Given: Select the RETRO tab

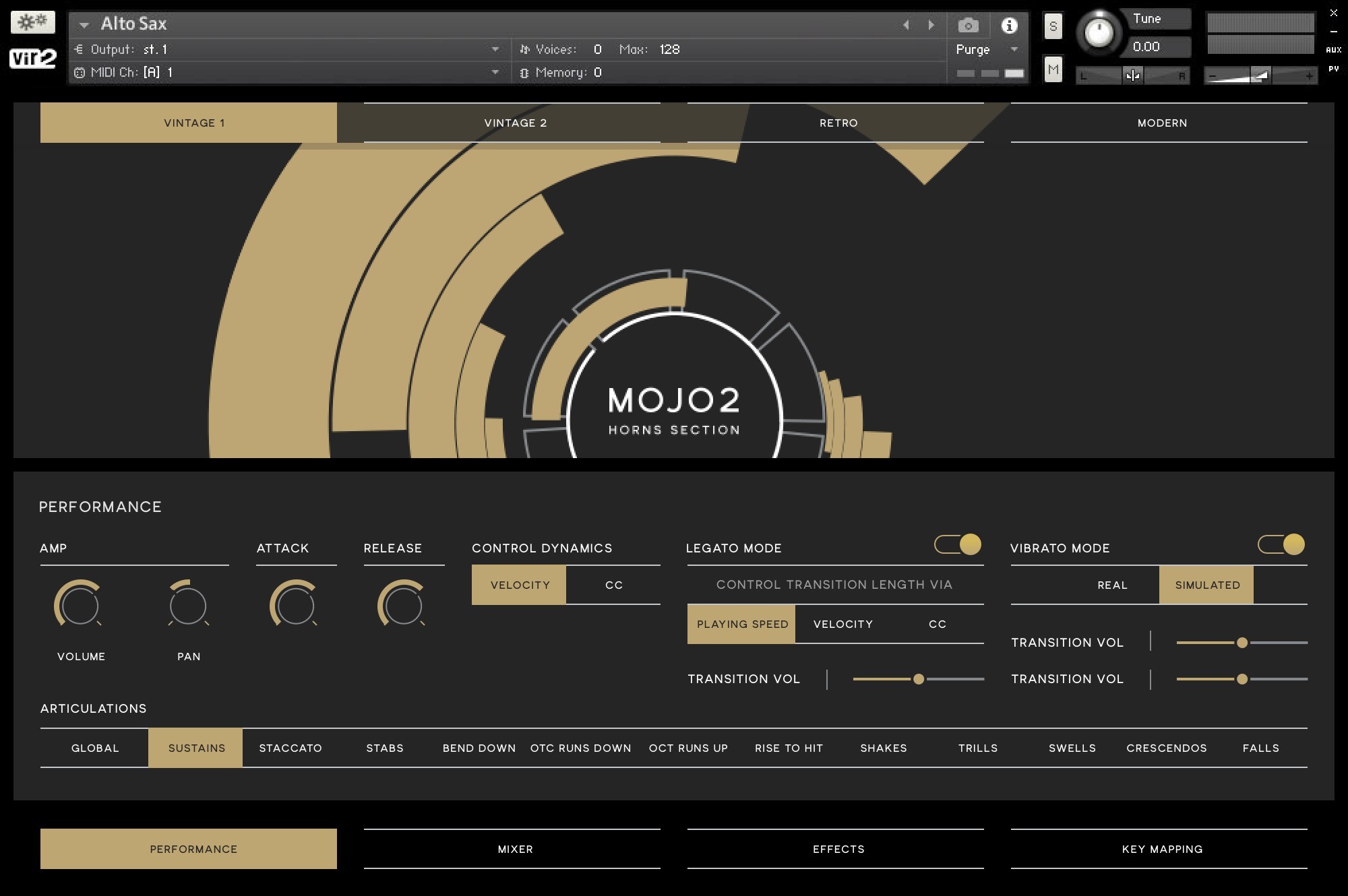Looking at the screenshot, I should click(x=836, y=123).
